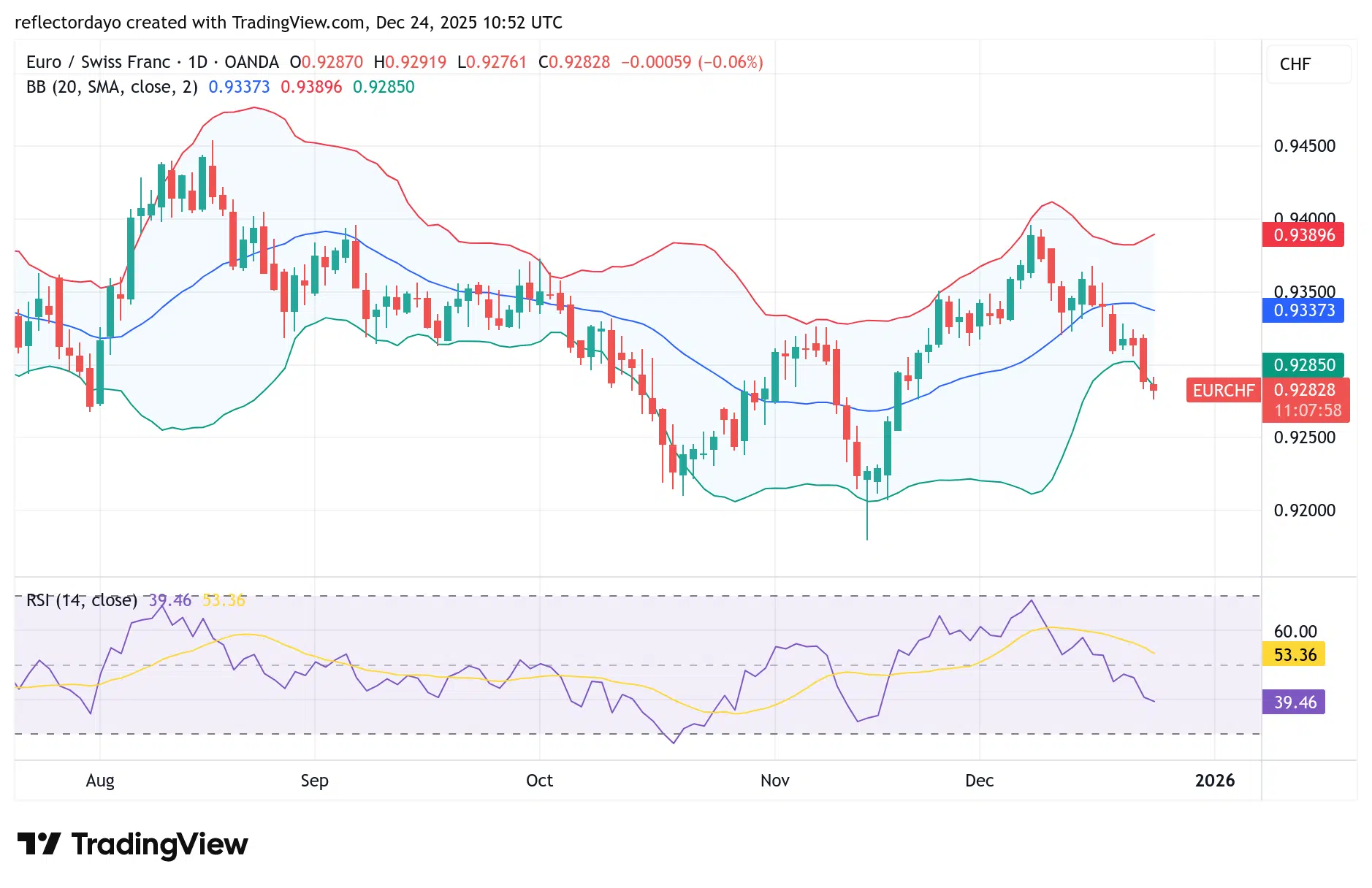
Task: Select the green lower band 0.92850 price label
Action: pyautogui.click(x=1303, y=365)
